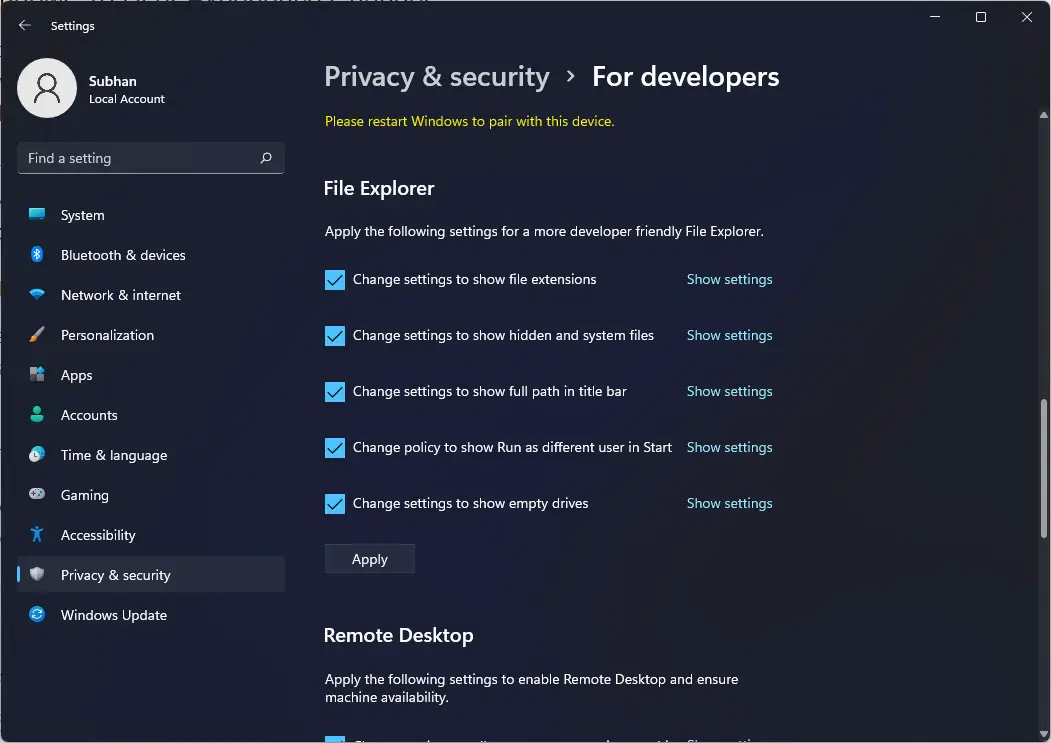The width and height of the screenshot is (1051, 743).
Task: Open System settings category
Action: click(x=151, y=215)
